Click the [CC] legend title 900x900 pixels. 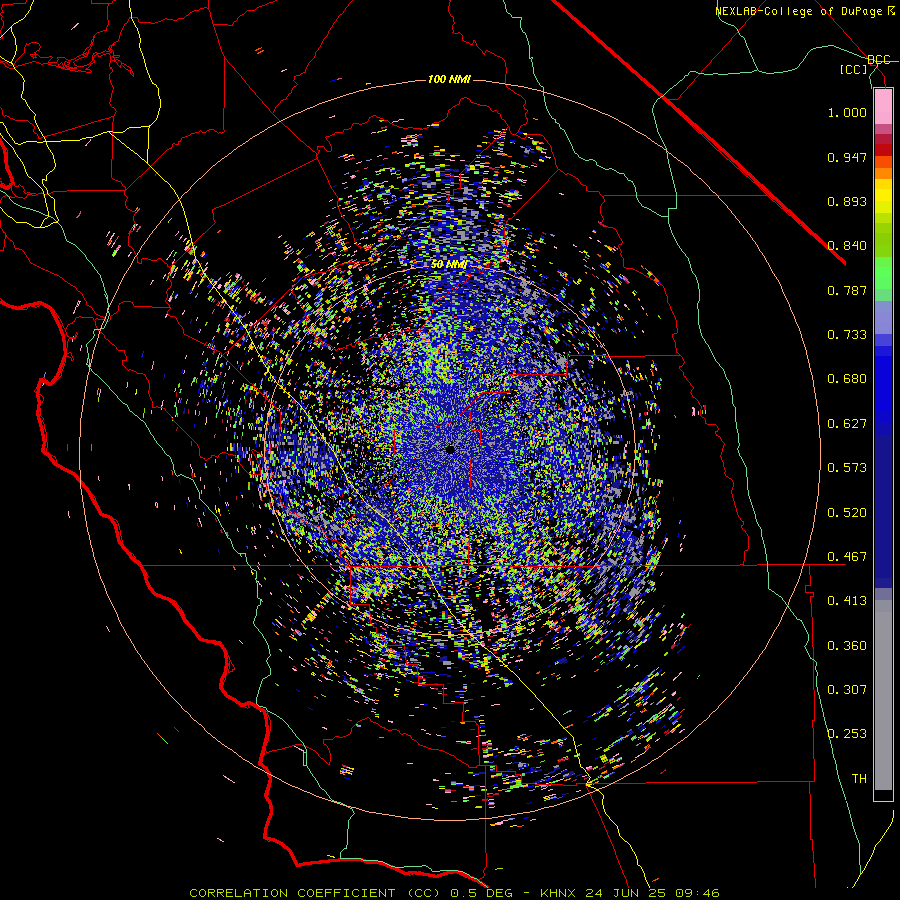point(854,69)
